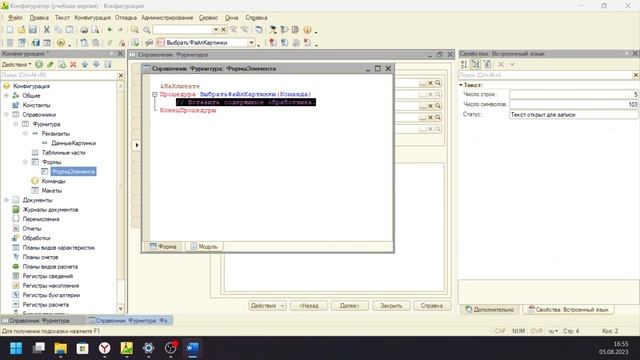Click configuration tree search input field
The image size is (640, 360).
[59, 75]
